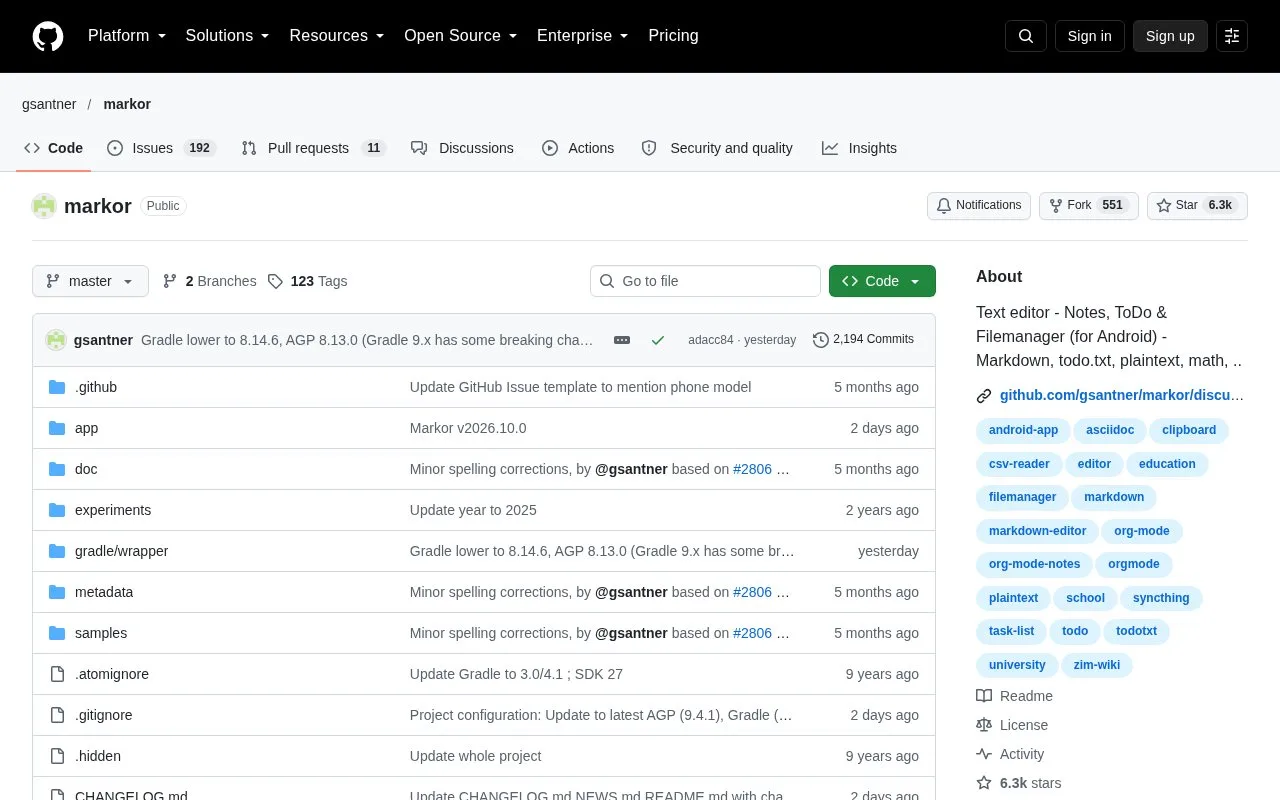Switch to the Actions tab
The height and width of the screenshot is (800, 1280).
click(578, 148)
